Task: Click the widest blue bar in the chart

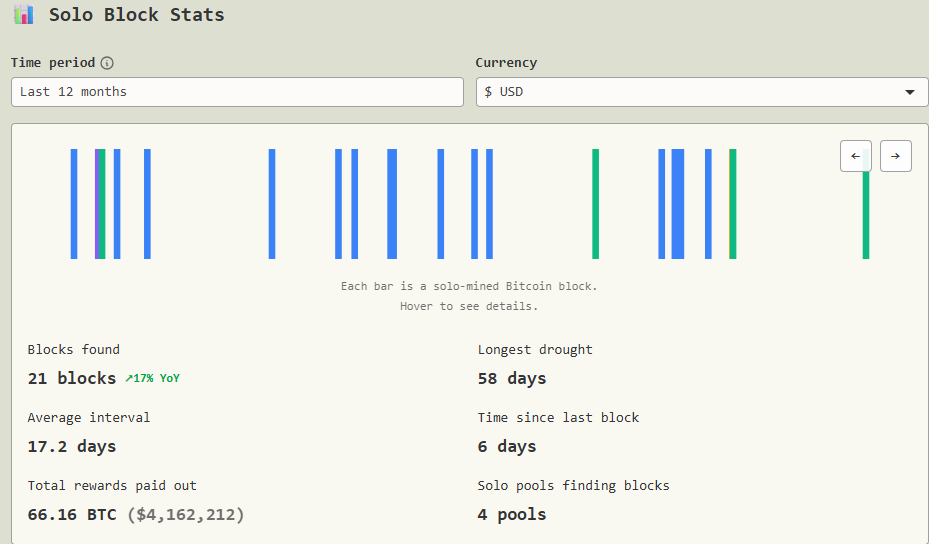Action: pos(678,204)
